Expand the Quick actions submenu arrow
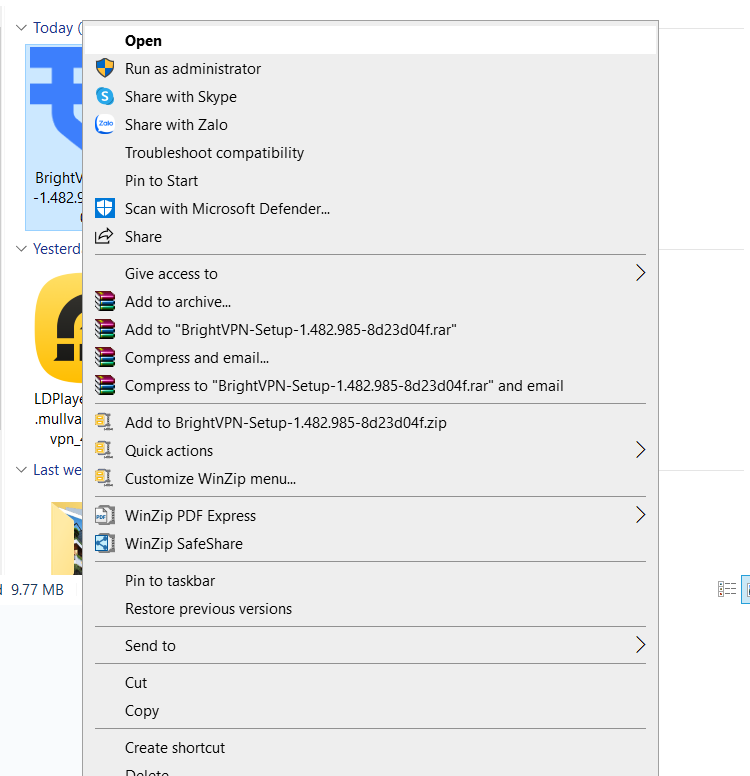This screenshot has width=750, height=776. click(640, 451)
